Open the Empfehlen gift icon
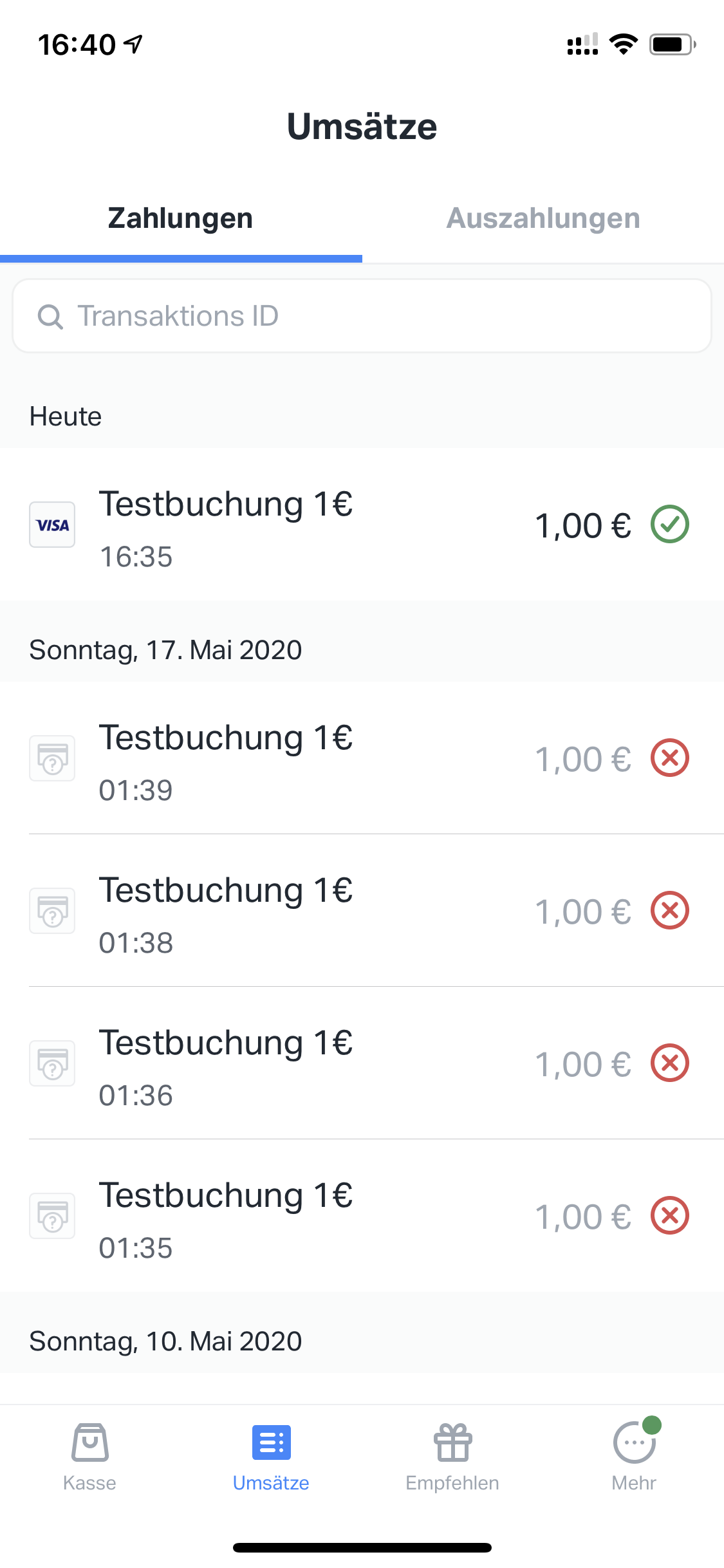This screenshot has height=1568, width=724. (x=453, y=1442)
